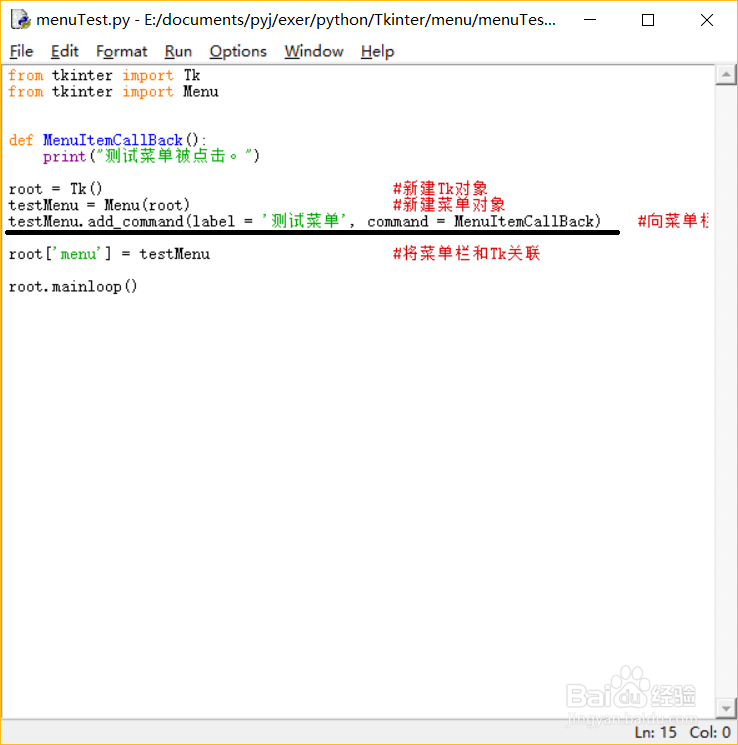The height and width of the screenshot is (745, 738).
Task: Open the Run menu
Action: click(x=178, y=51)
